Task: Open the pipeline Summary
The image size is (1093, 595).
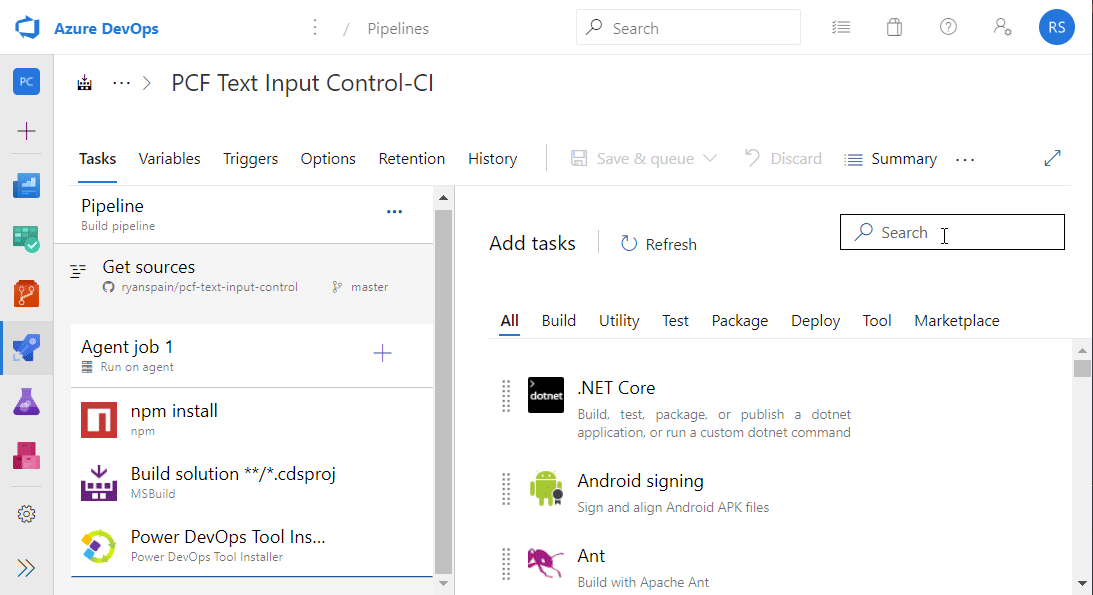Action: tap(890, 159)
